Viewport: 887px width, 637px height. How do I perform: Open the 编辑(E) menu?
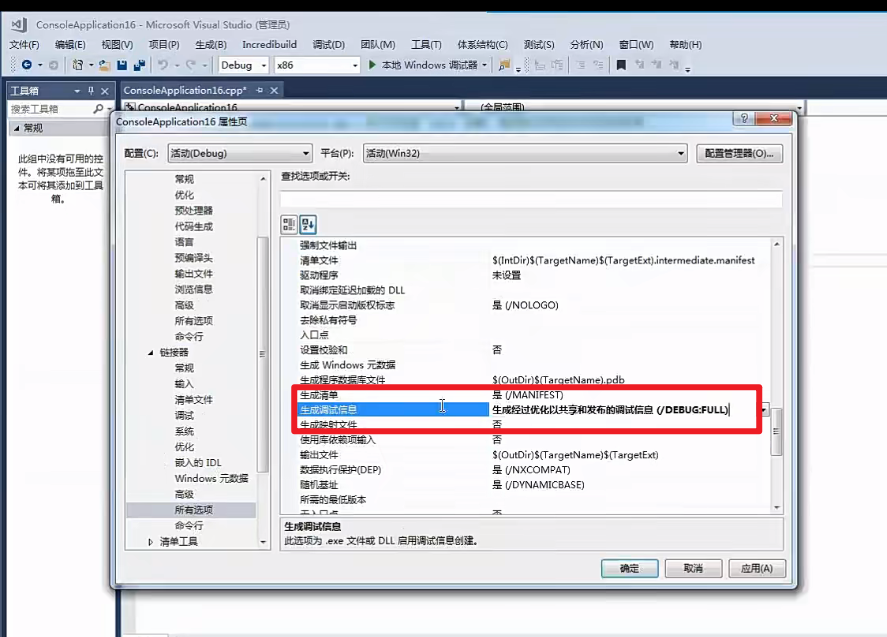(x=70, y=45)
